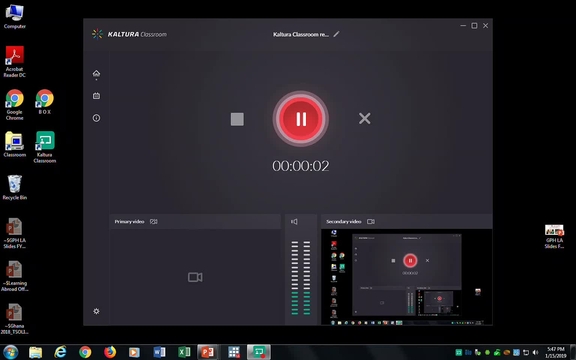Click the empty Primary video preview area

[x=195, y=277]
